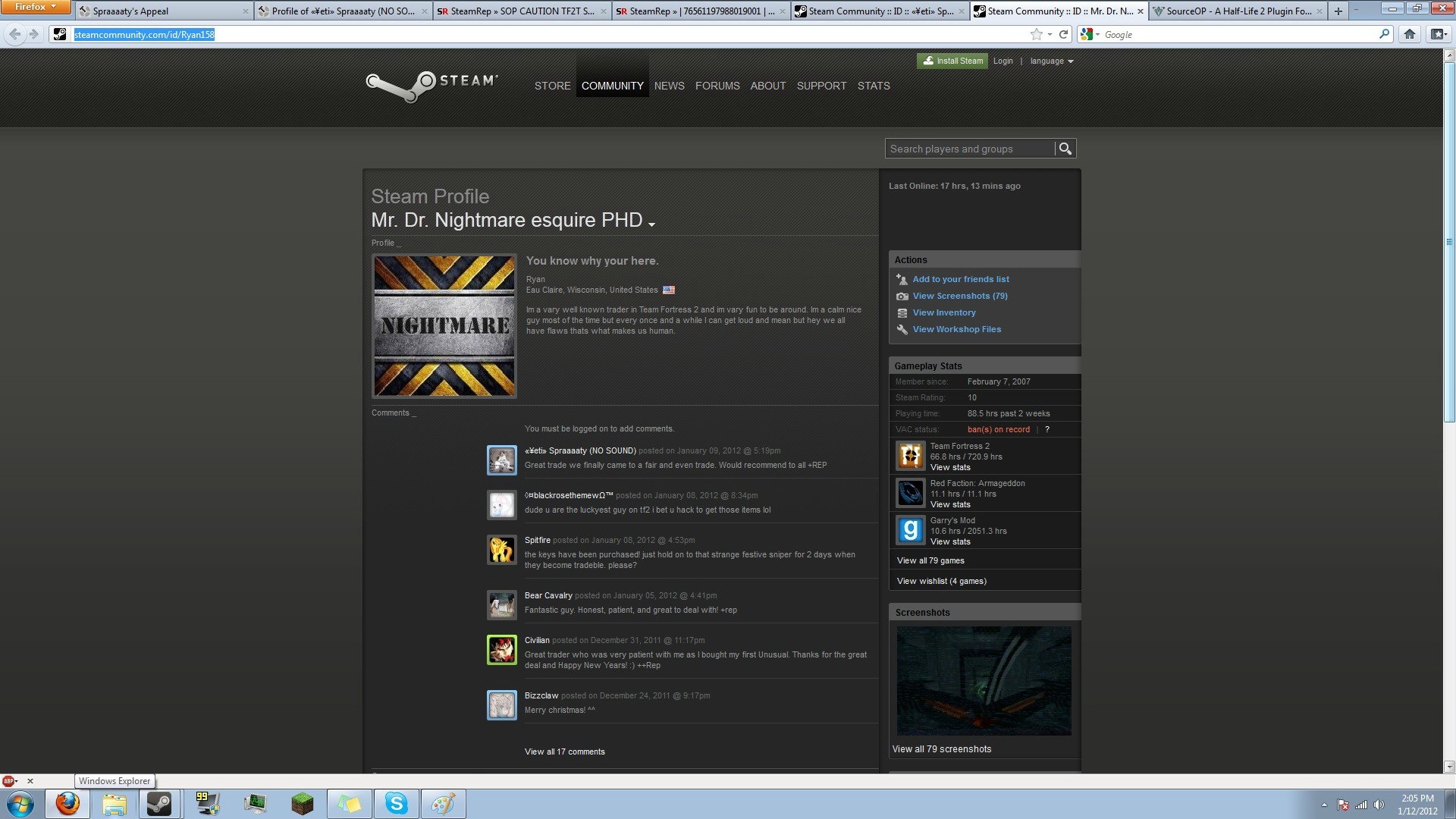This screenshot has height=819, width=1456.
Task: Click the Garry's Mod game icon
Action: [x=910, y=530]
